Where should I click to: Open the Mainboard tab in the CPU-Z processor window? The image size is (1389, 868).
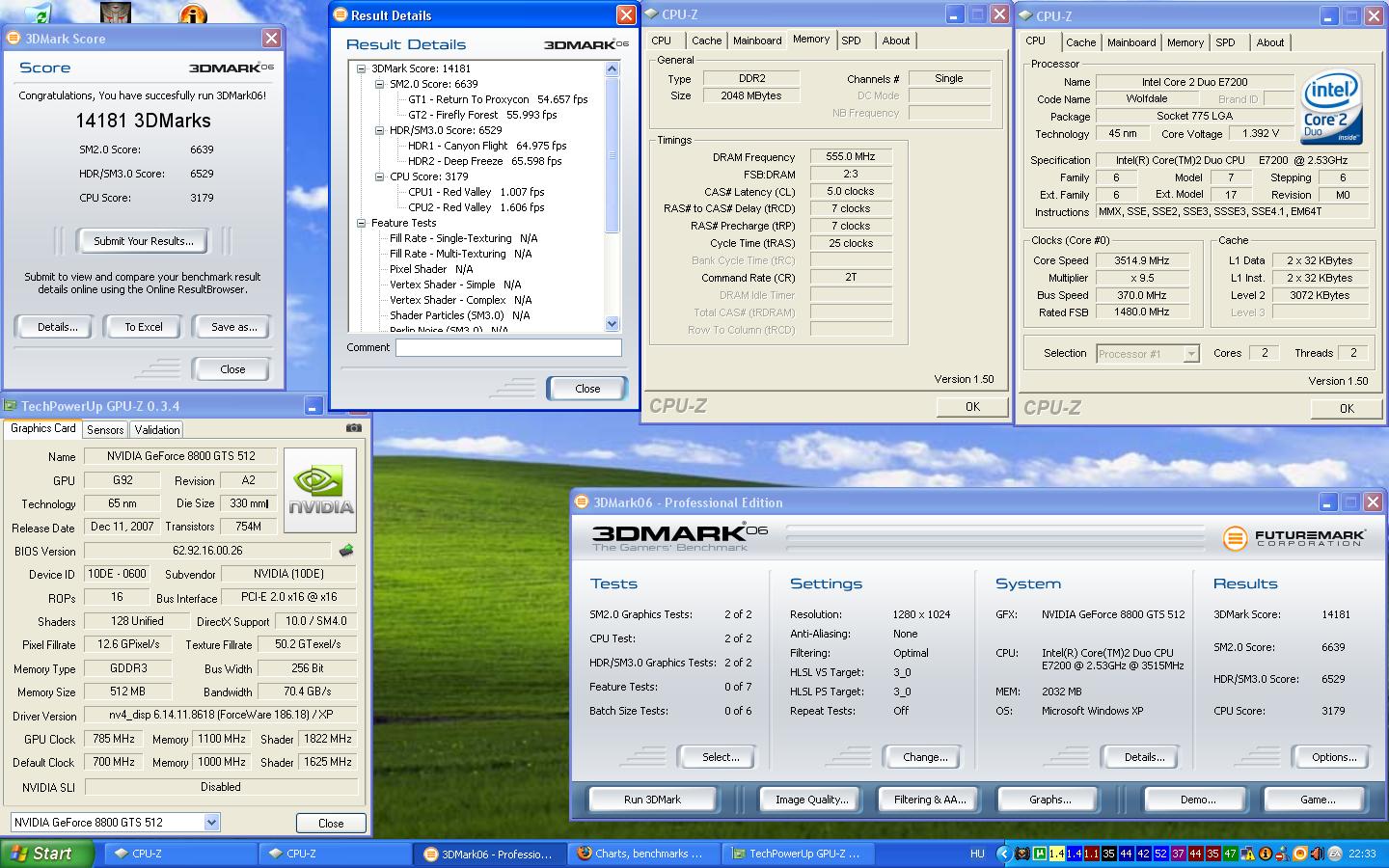[1130, 42]
